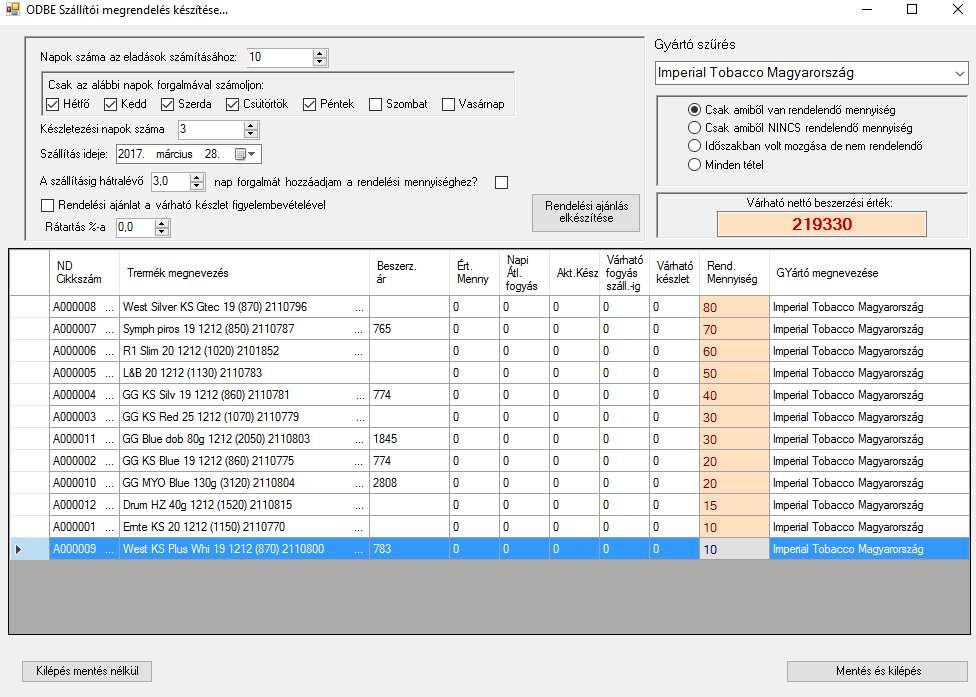This screenshot has height=697, width=976.
Task: Select product cell 'West Silver KS Gtec 19 (870) 2110796'
Action: pos(244,307)
